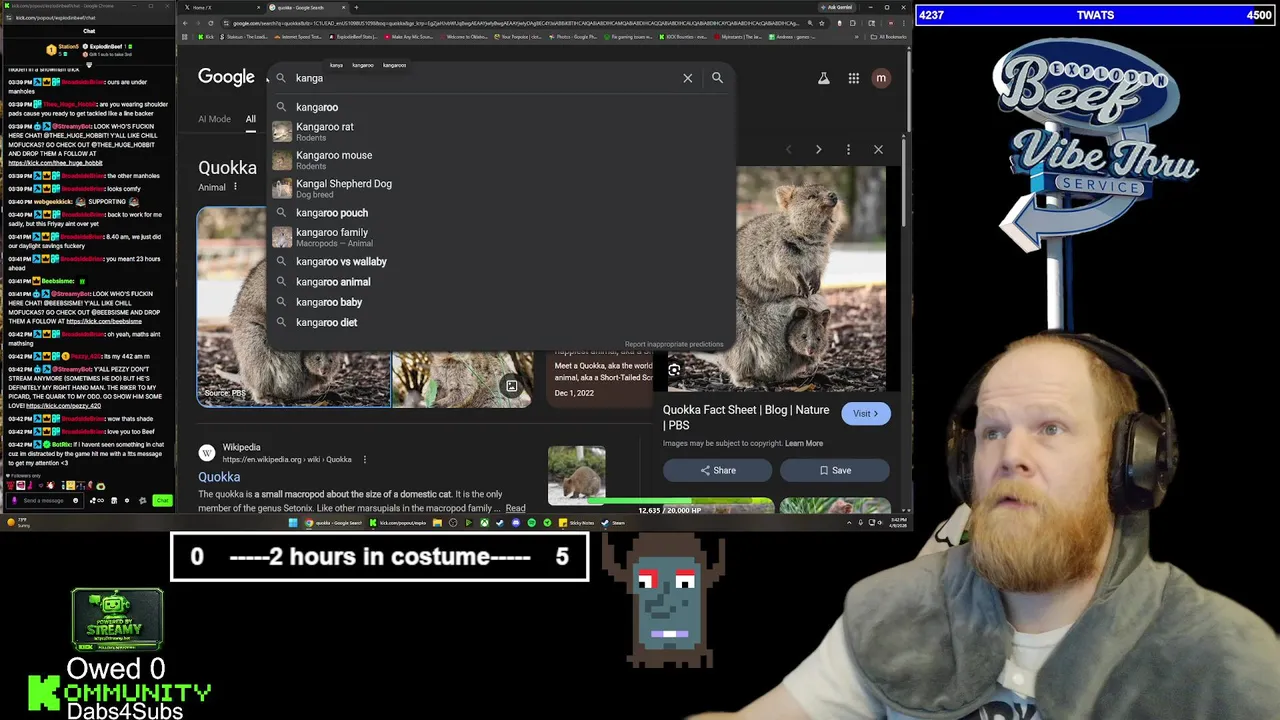
Task: Click Save button under quokka image
Action: (x=835, y=470)
